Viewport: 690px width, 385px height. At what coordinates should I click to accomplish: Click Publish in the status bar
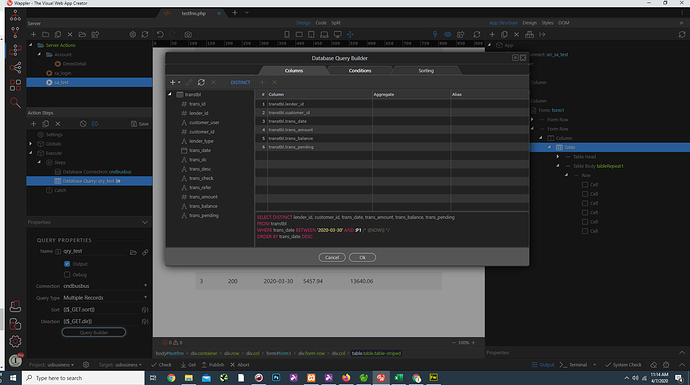coord(213,365)
